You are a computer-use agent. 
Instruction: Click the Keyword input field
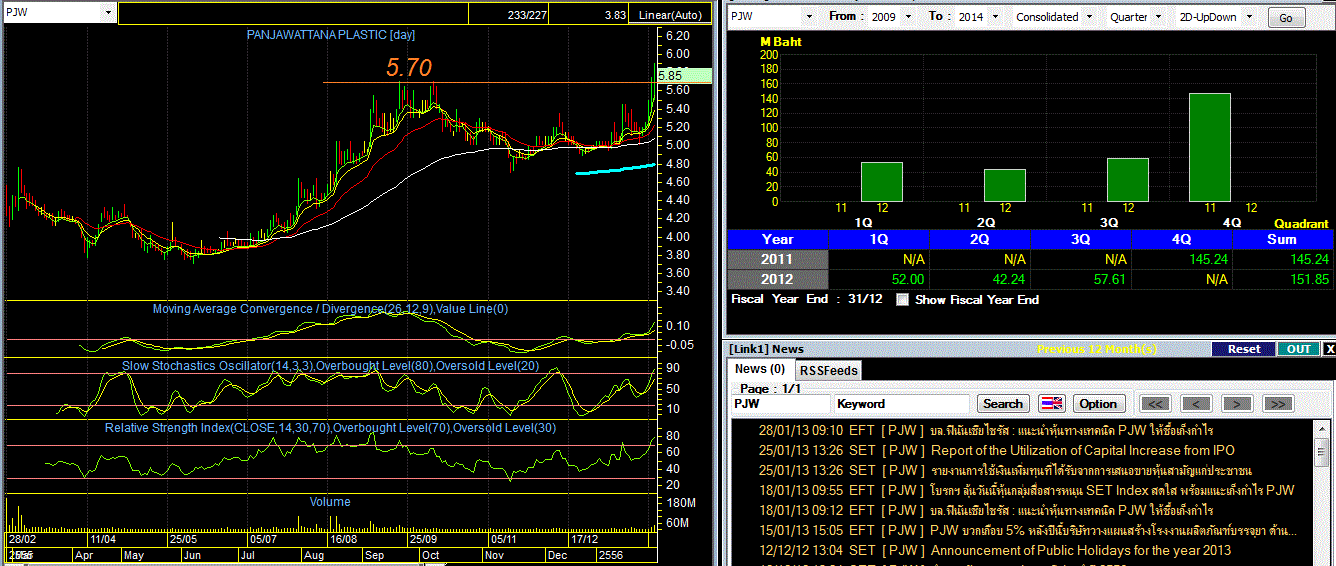point(902,404)
